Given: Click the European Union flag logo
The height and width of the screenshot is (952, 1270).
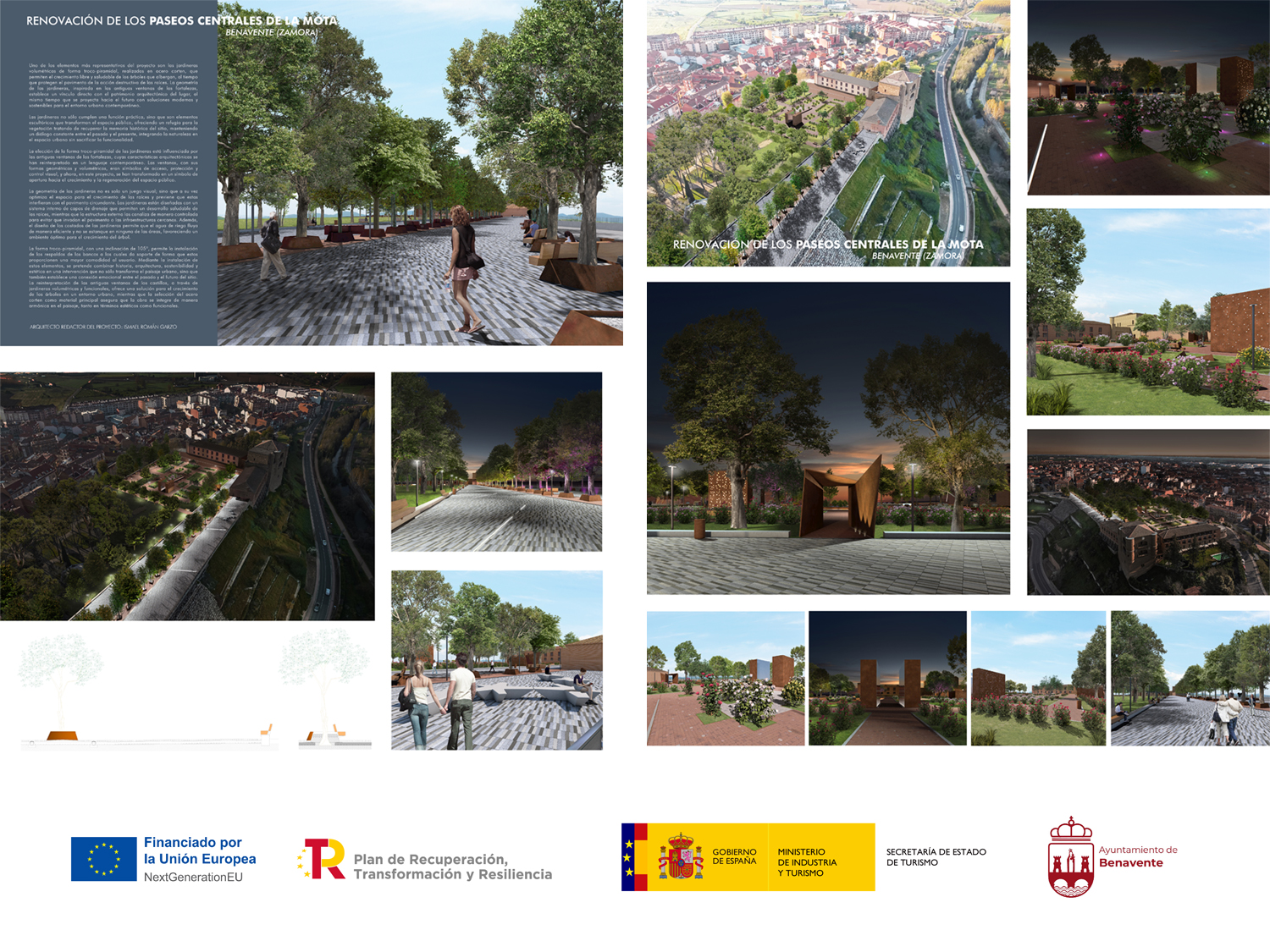Looking at the screenshot, I should [x=103, y=859].
